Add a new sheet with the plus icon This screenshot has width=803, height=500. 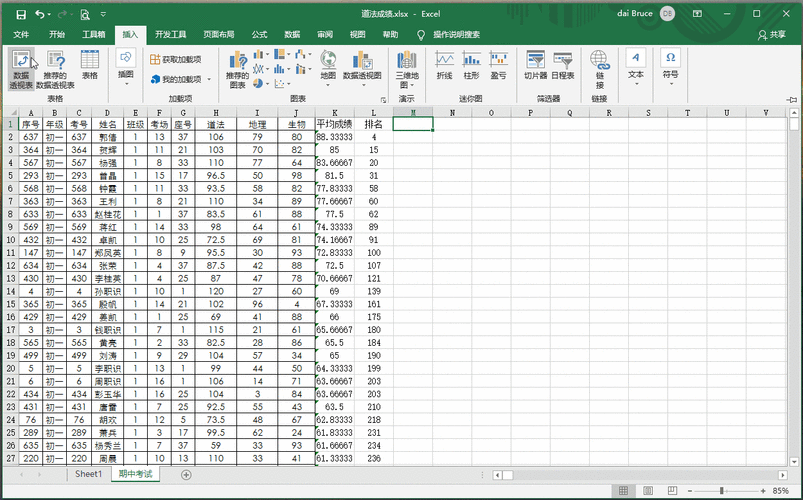pos(186,475)
